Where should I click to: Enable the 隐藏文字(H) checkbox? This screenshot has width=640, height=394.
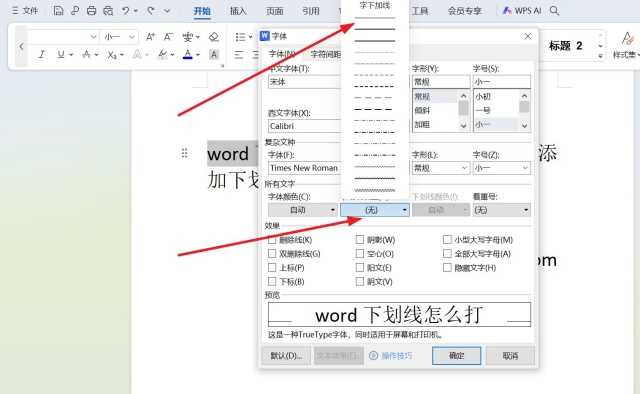coord(447,267)
